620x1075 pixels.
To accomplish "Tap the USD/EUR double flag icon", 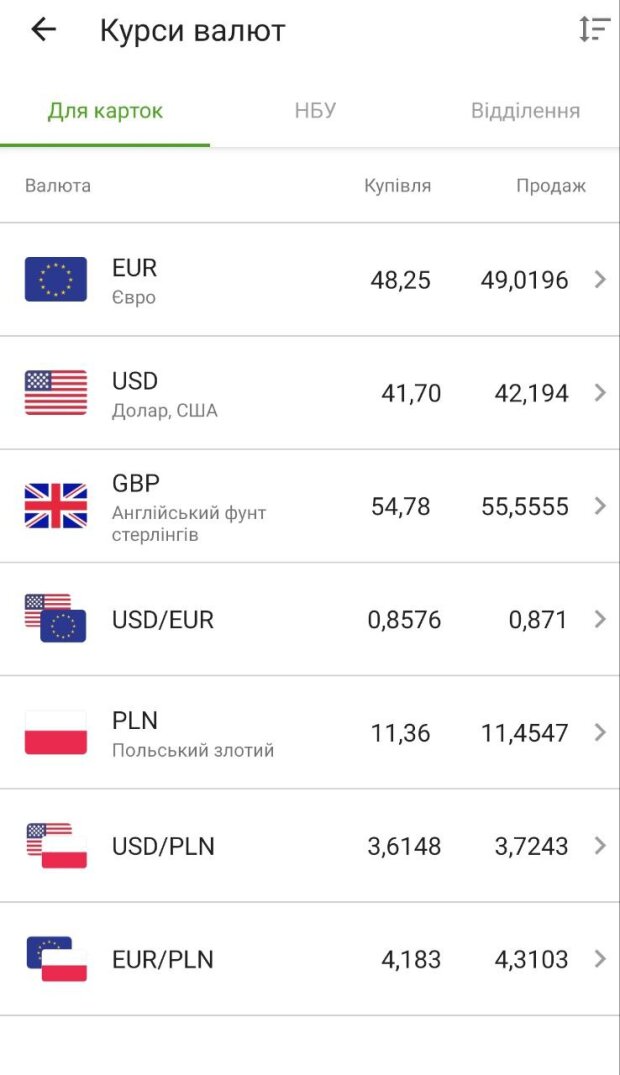I will (56, 618).
